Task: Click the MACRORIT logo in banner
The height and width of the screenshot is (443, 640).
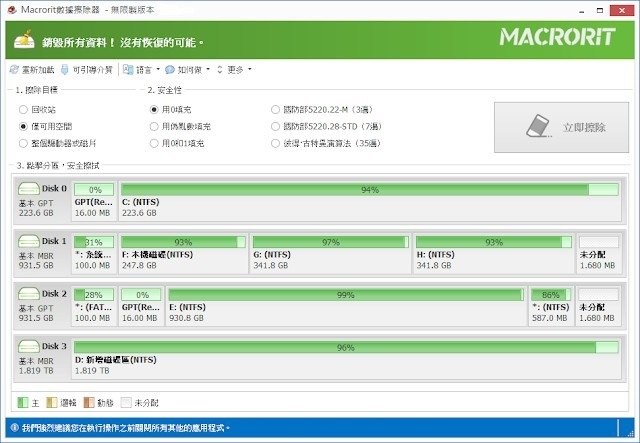Action: point(557,37)
